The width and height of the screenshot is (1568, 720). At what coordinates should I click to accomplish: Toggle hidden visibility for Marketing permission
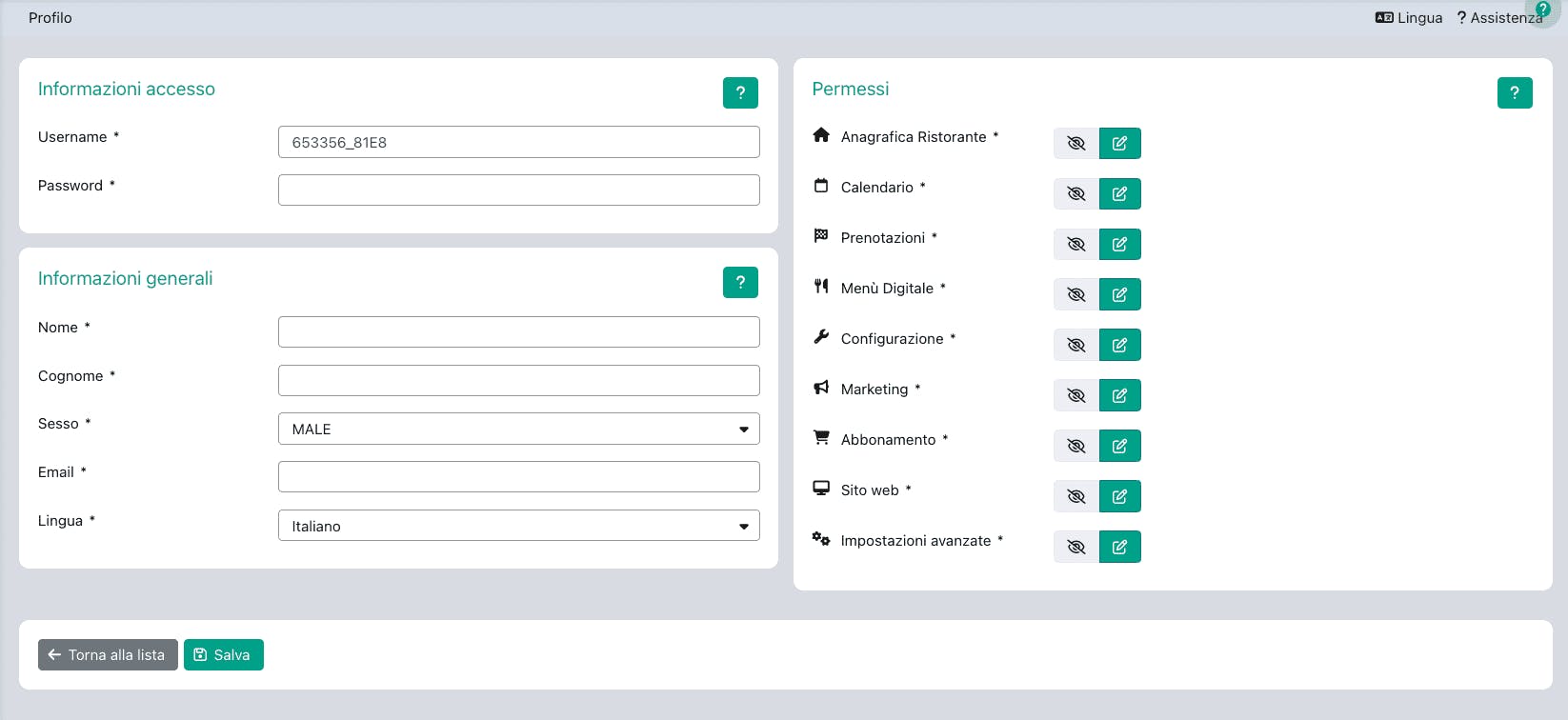click(x=1076, y=396)
